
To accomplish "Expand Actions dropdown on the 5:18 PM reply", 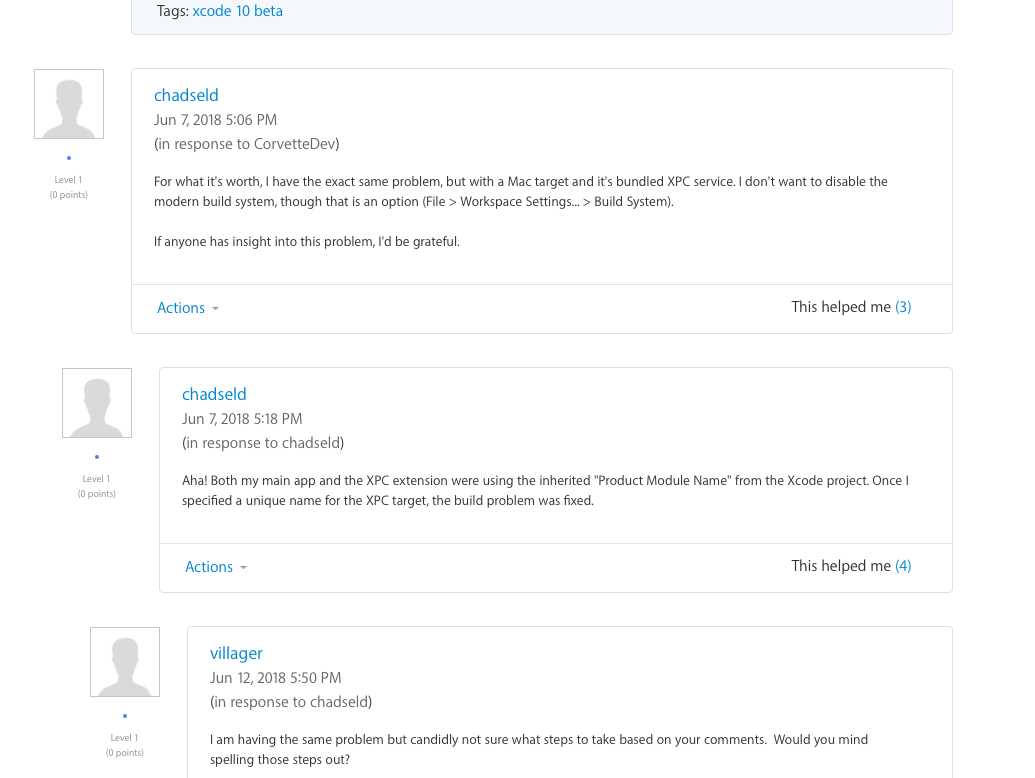I will [216, 567].
